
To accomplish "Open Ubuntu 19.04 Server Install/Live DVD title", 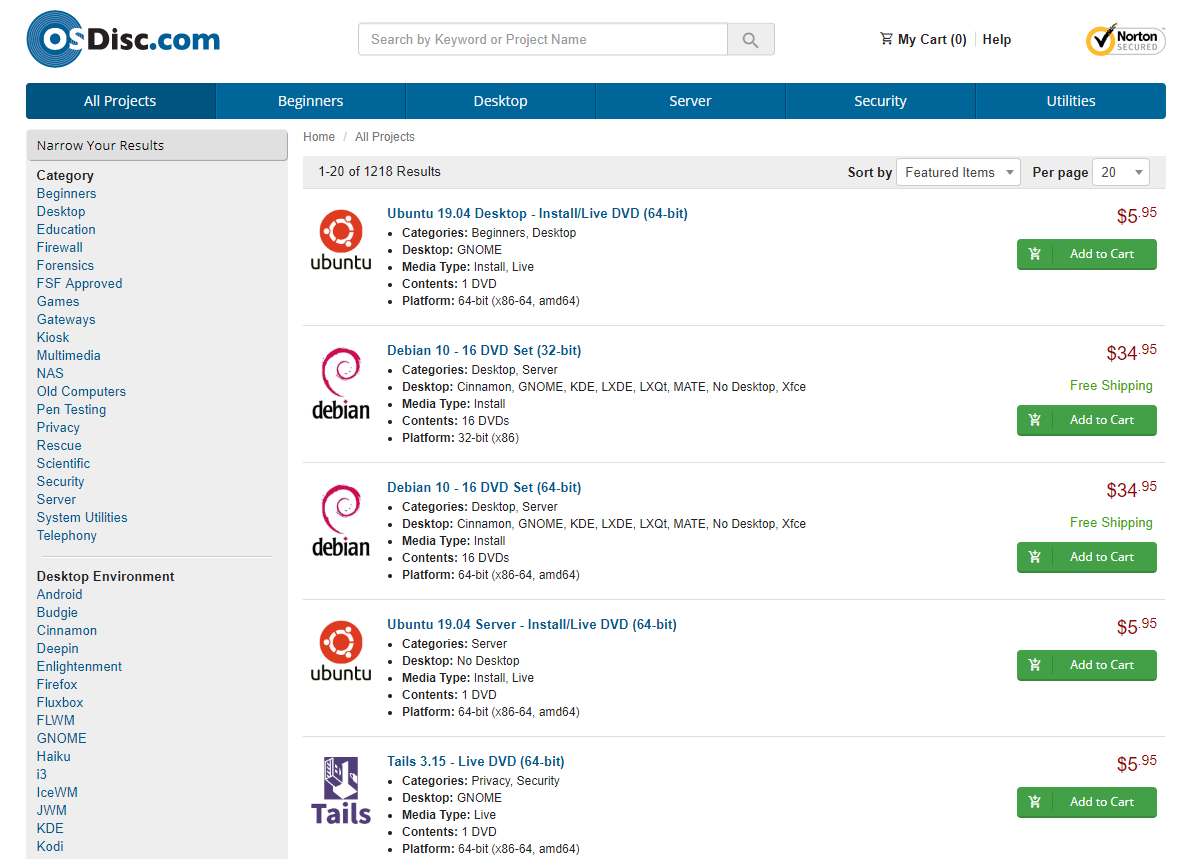I will [532, 625].
